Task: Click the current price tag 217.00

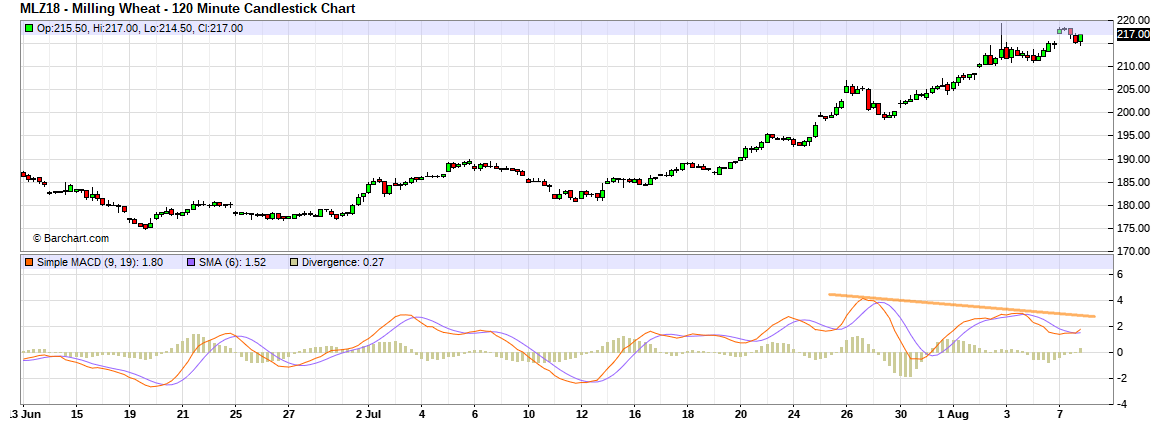Action: (x=1133, y=35)
